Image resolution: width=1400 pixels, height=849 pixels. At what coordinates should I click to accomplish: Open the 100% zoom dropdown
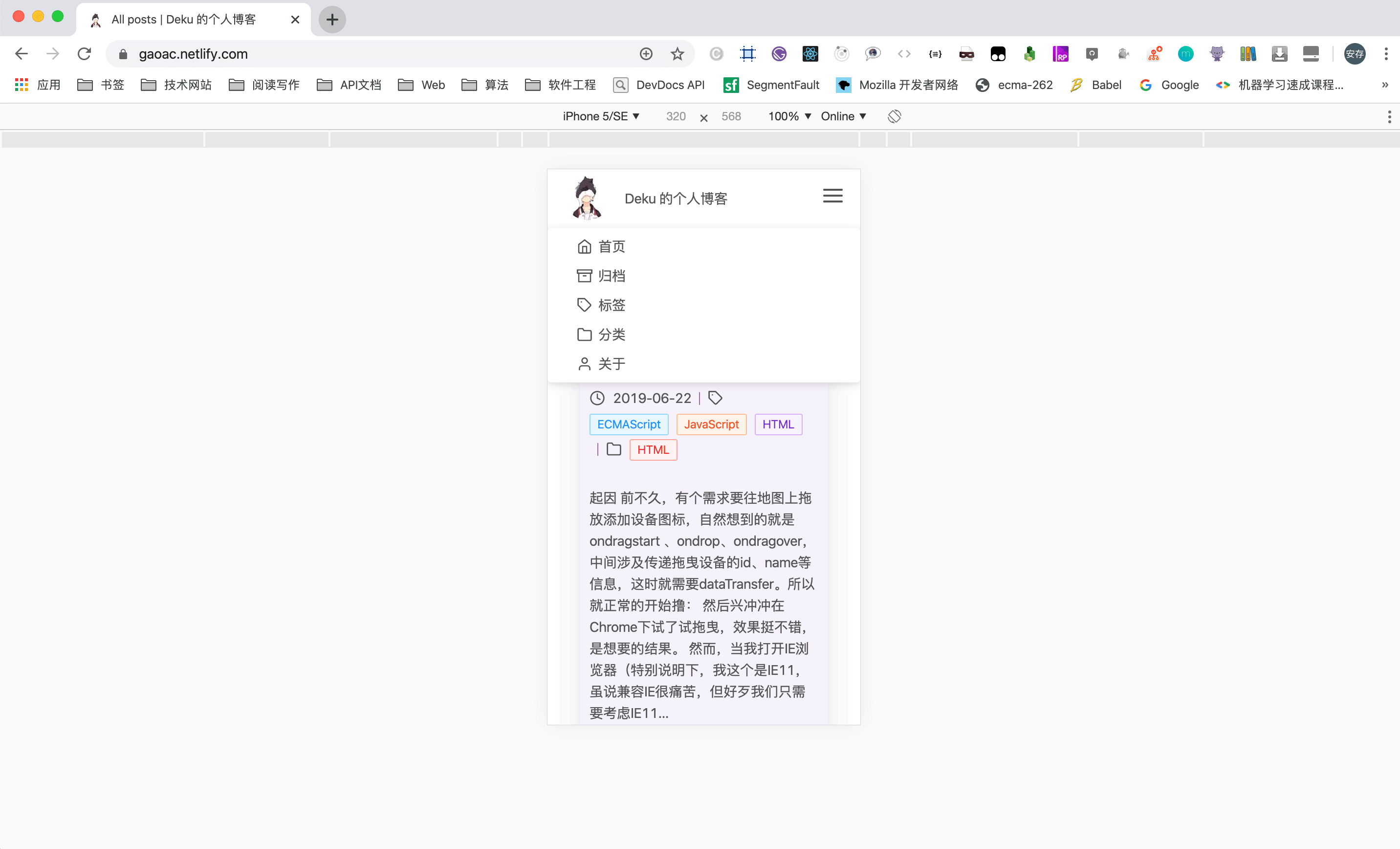coord(788,116)
